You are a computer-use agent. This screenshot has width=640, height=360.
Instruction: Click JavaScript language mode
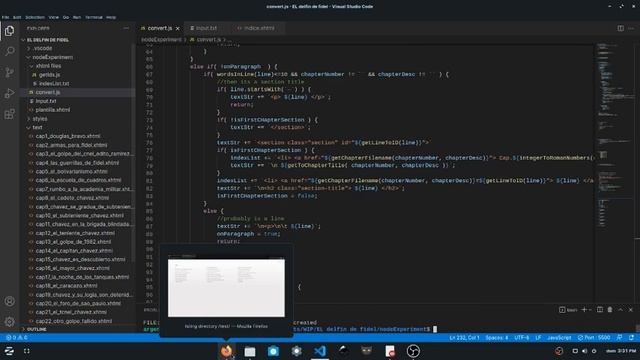click(559, 338)
